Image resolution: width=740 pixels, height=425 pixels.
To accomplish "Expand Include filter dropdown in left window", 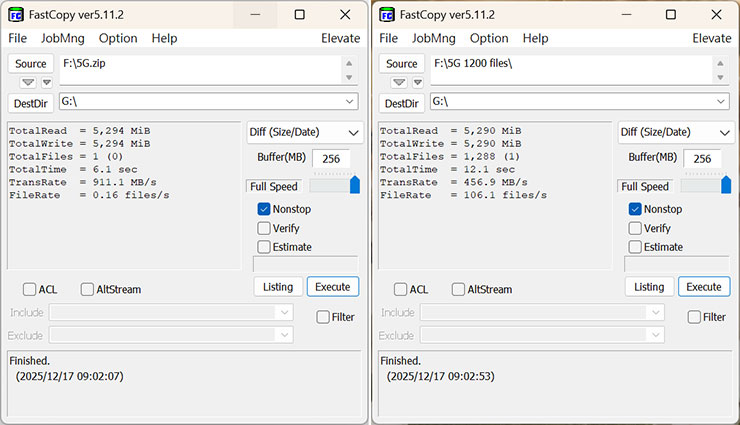I will pos(284,312).
